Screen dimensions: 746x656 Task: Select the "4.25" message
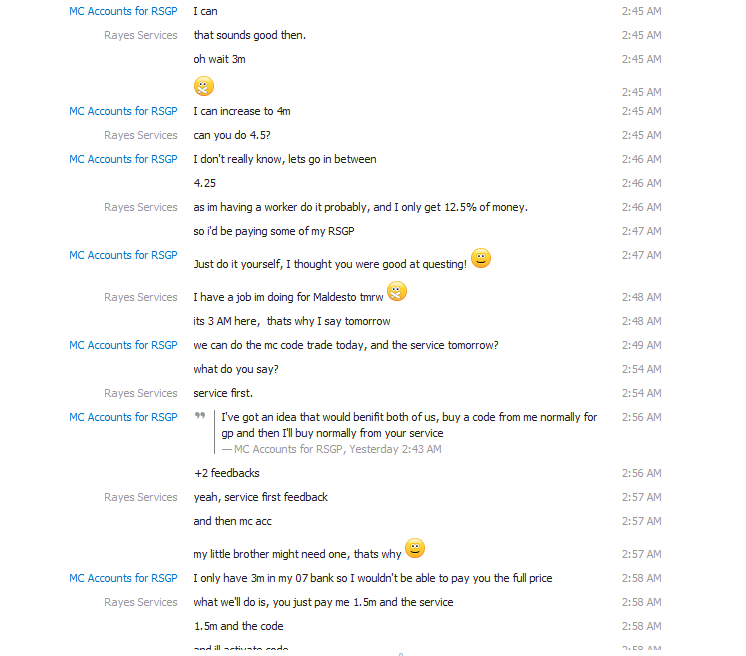[x=204, y=183]
